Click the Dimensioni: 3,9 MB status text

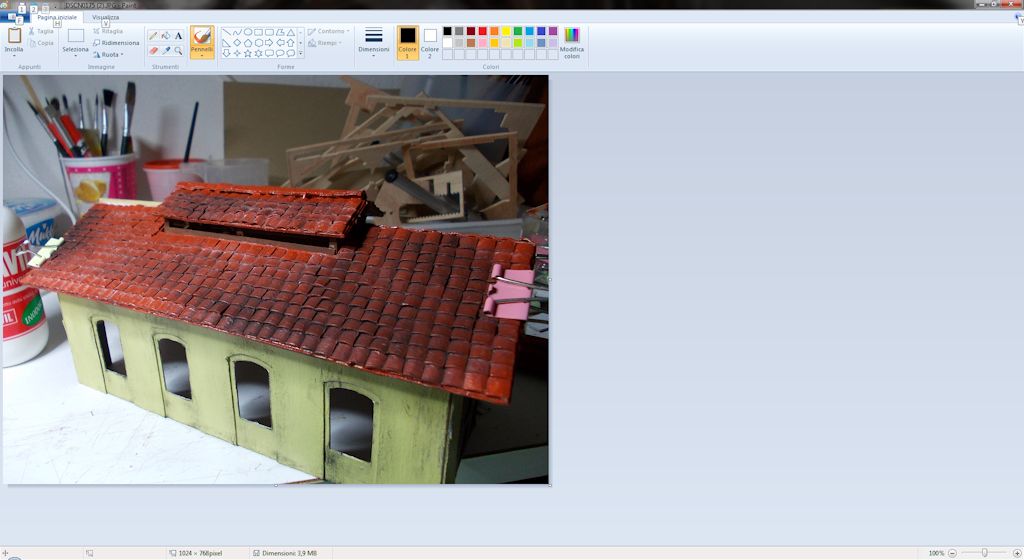click(289, 553)
